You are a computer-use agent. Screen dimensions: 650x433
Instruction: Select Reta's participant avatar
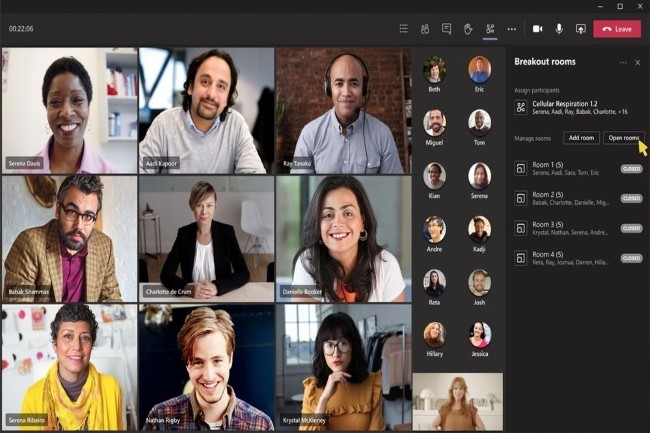coord(434,282)
